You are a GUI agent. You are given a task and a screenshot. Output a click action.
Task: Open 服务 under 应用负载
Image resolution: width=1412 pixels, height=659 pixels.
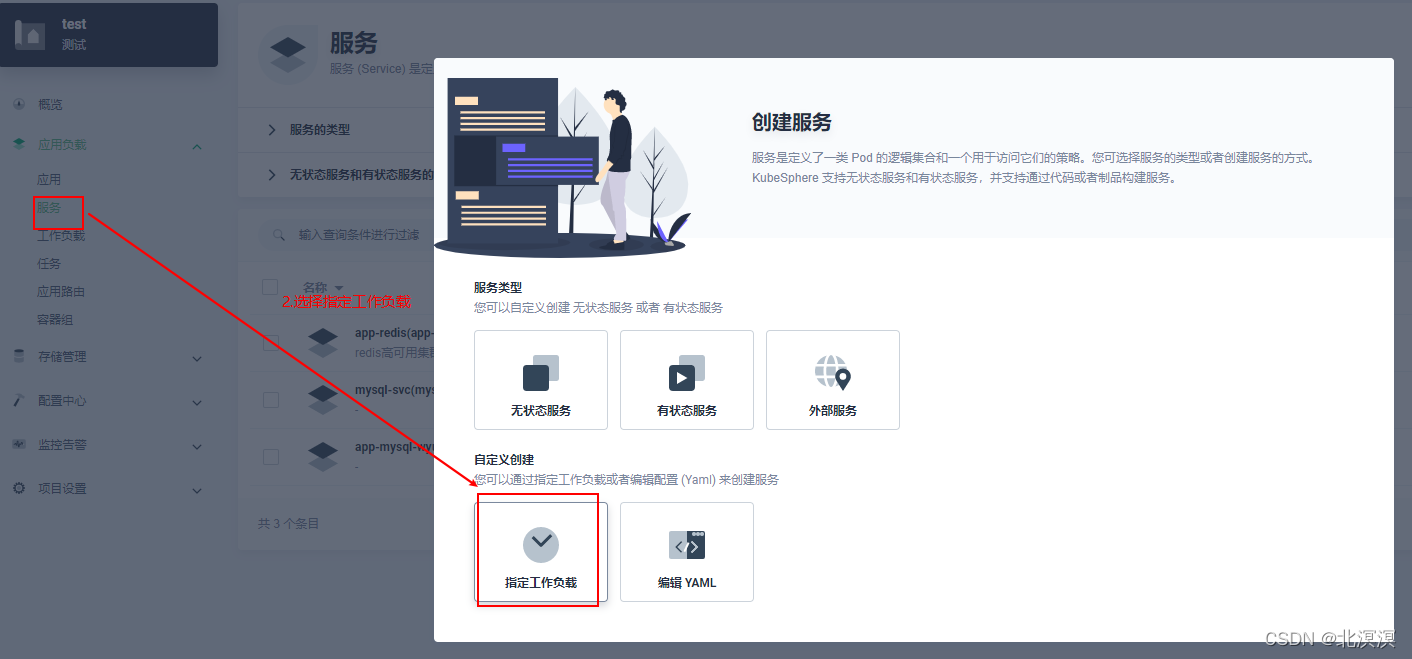pos(49,208)
